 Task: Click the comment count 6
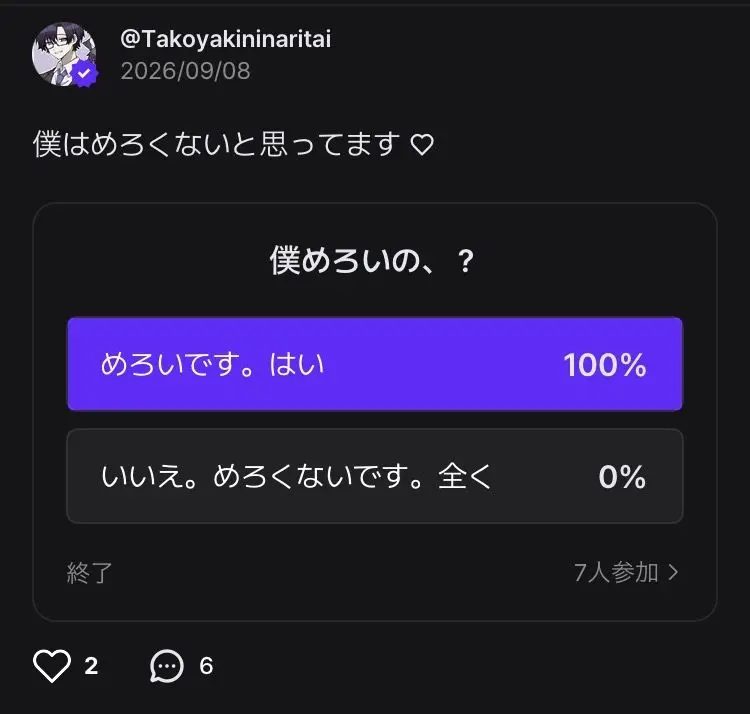tap(206, 666)
